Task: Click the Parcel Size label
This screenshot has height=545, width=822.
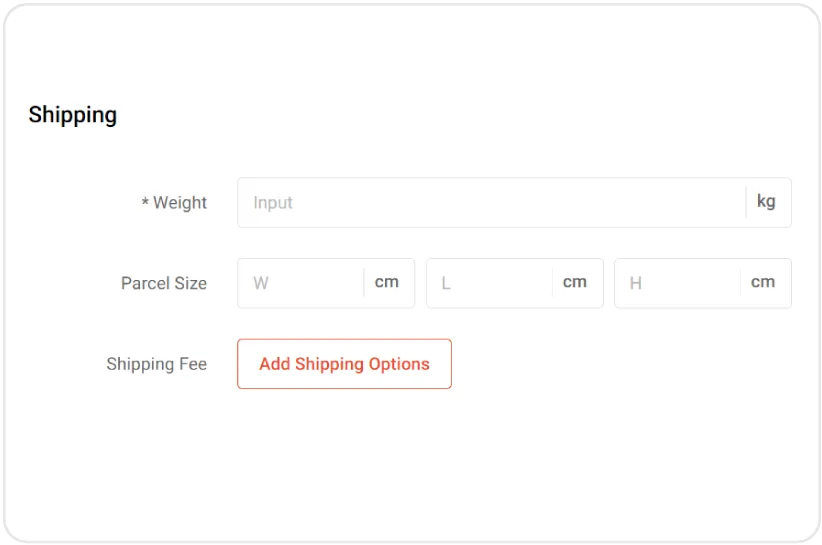Action: tap(164, 284)
